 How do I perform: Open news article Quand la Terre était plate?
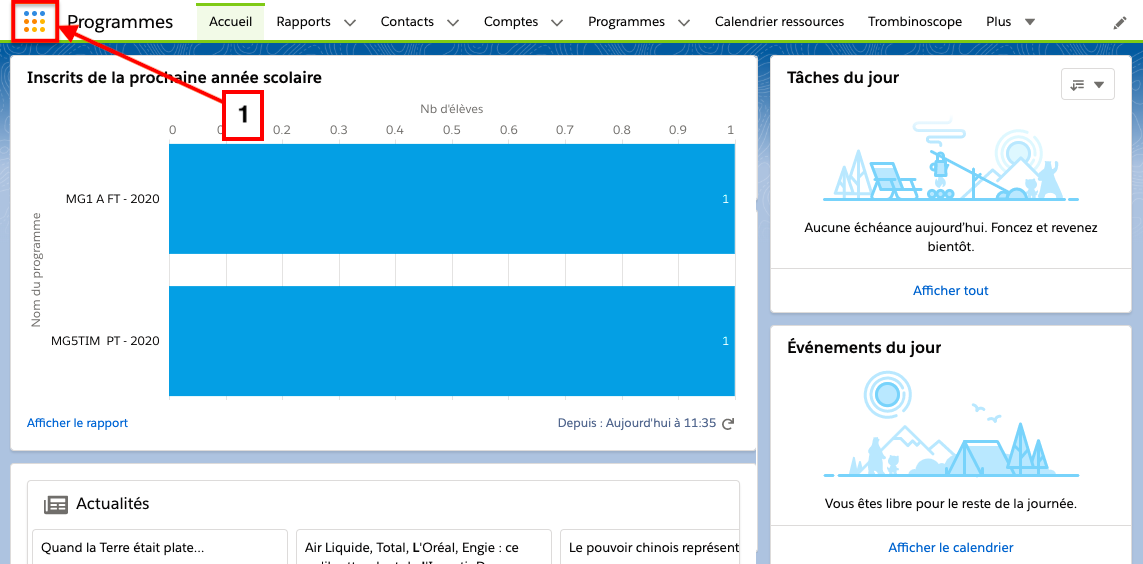click(123, 548)
